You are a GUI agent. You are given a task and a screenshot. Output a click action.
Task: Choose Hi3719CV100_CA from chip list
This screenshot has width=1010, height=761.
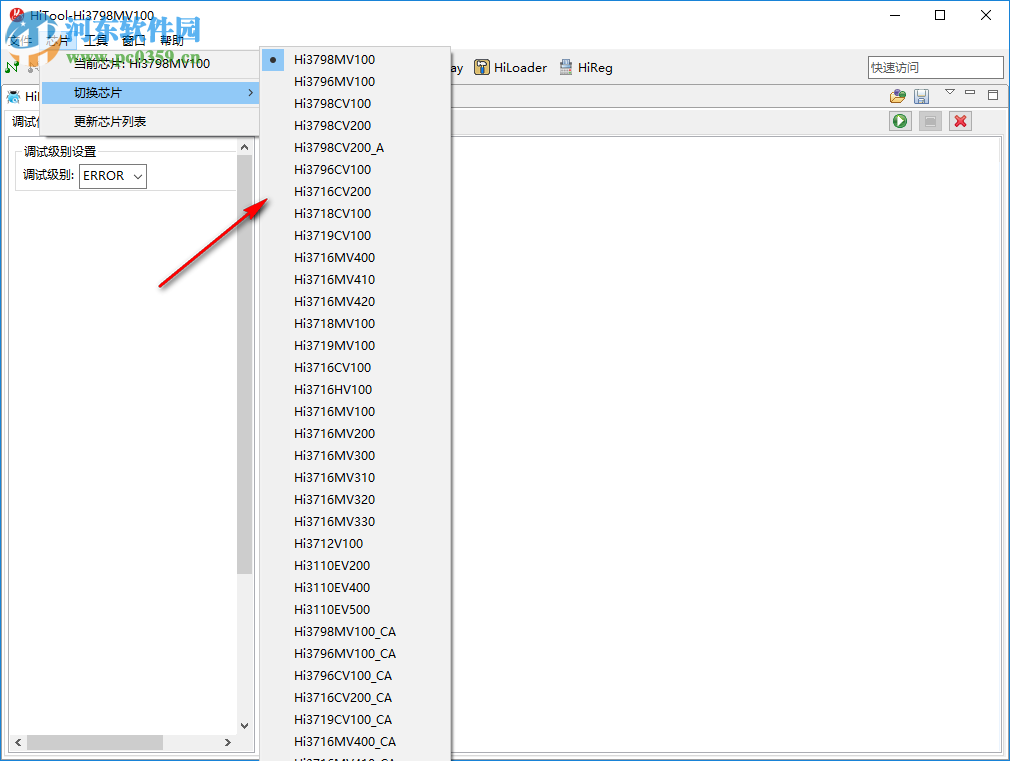coord(355,720)
